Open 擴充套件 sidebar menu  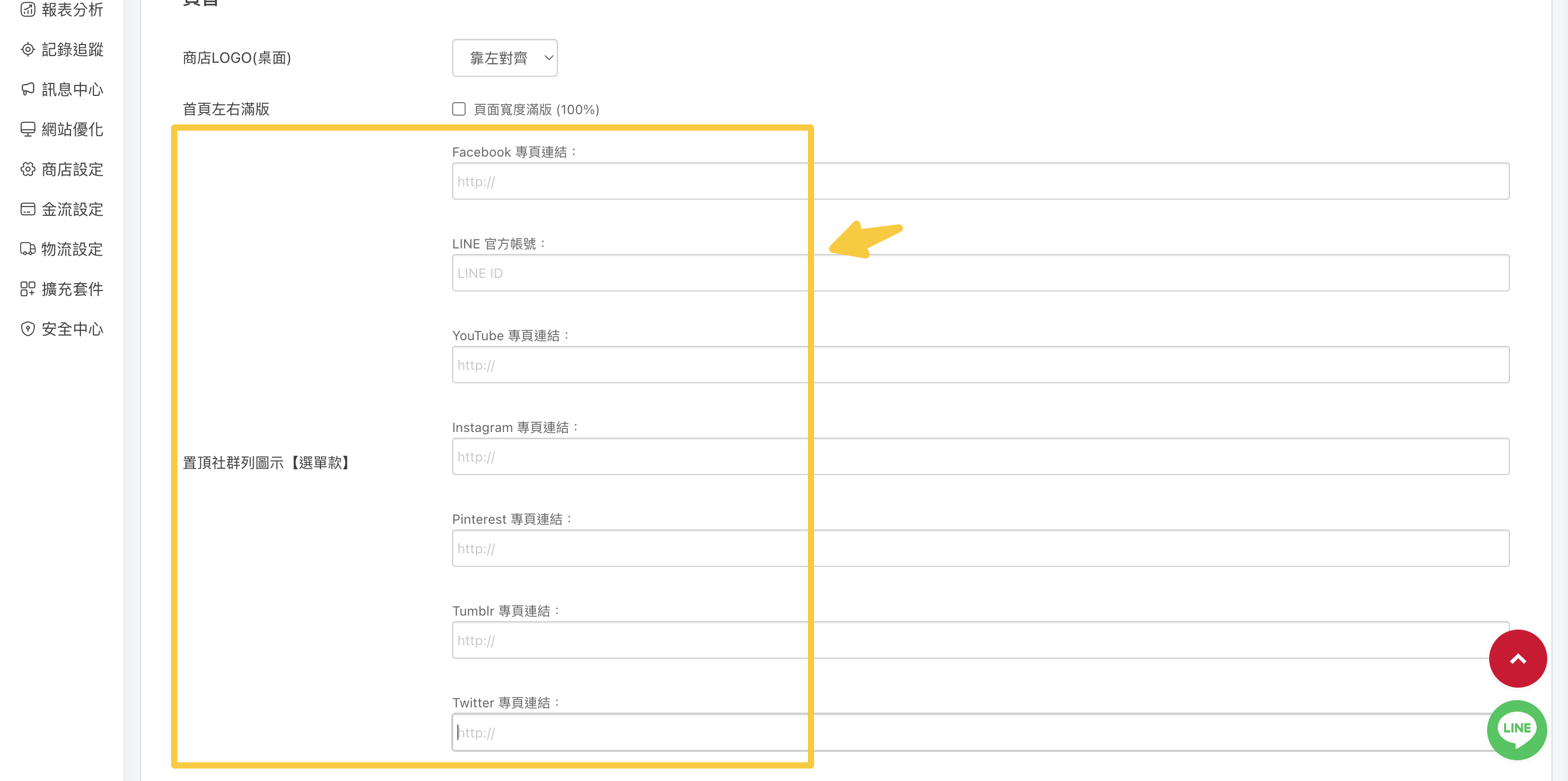[72, 289]
